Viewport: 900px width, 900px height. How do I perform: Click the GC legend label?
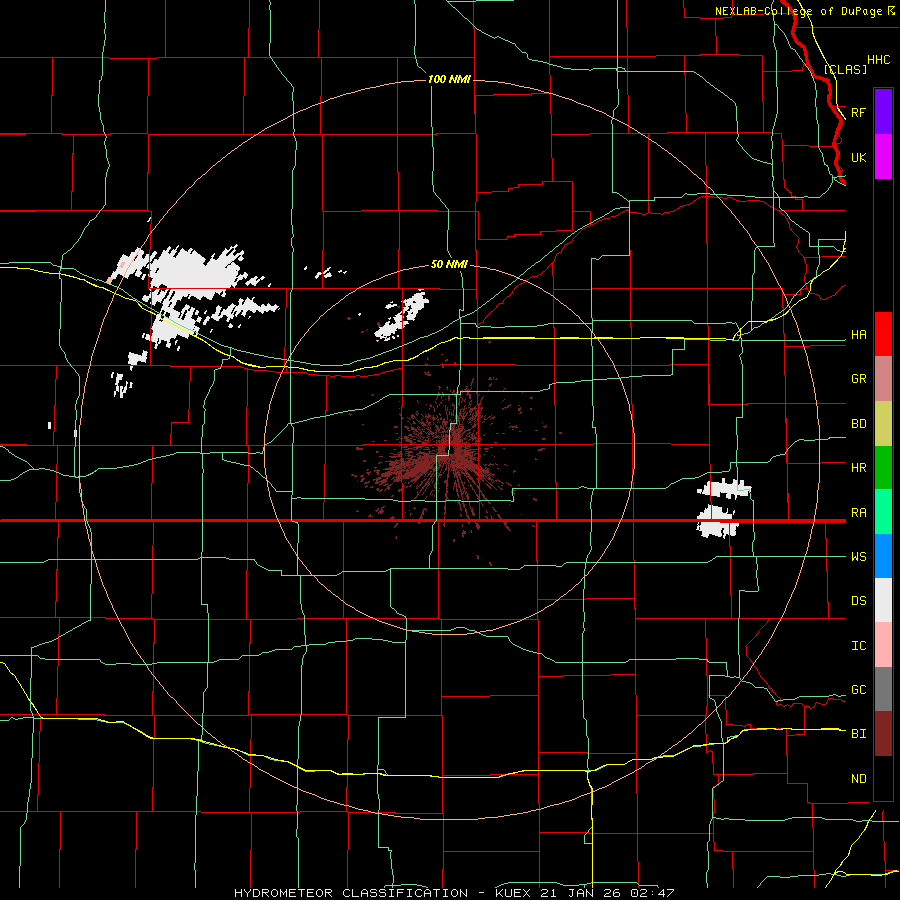[858, 690]
